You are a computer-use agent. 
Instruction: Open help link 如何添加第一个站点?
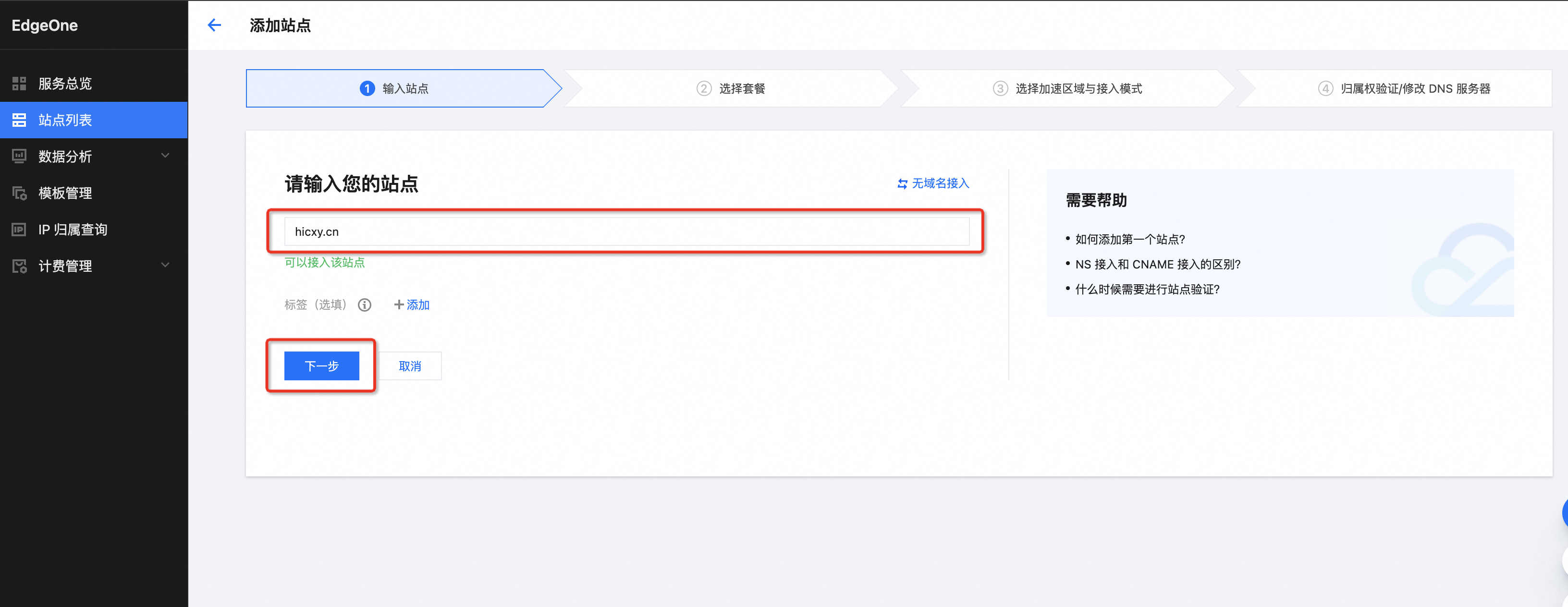1130,240
